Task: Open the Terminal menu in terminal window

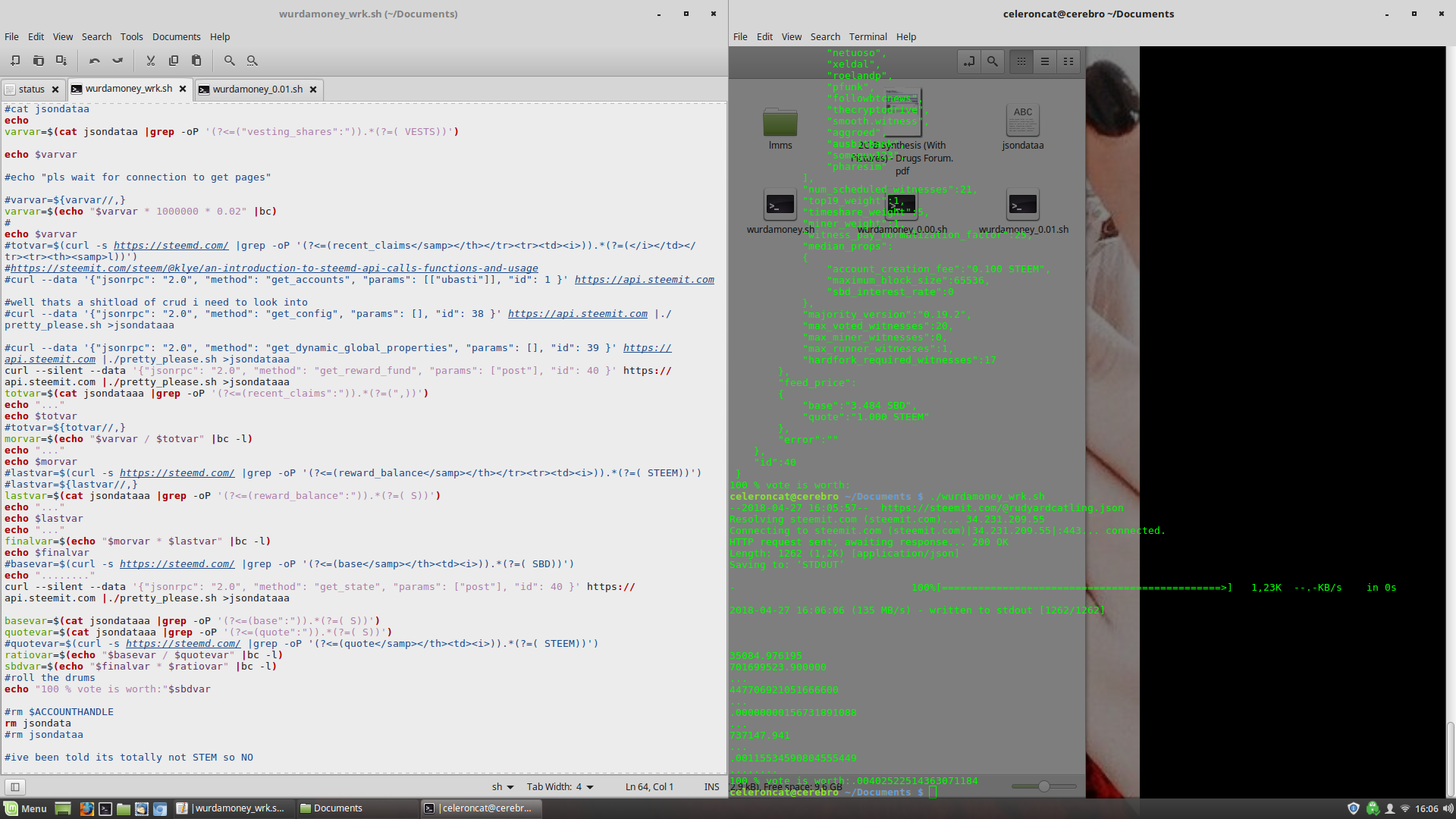Action: pos(868,36)
